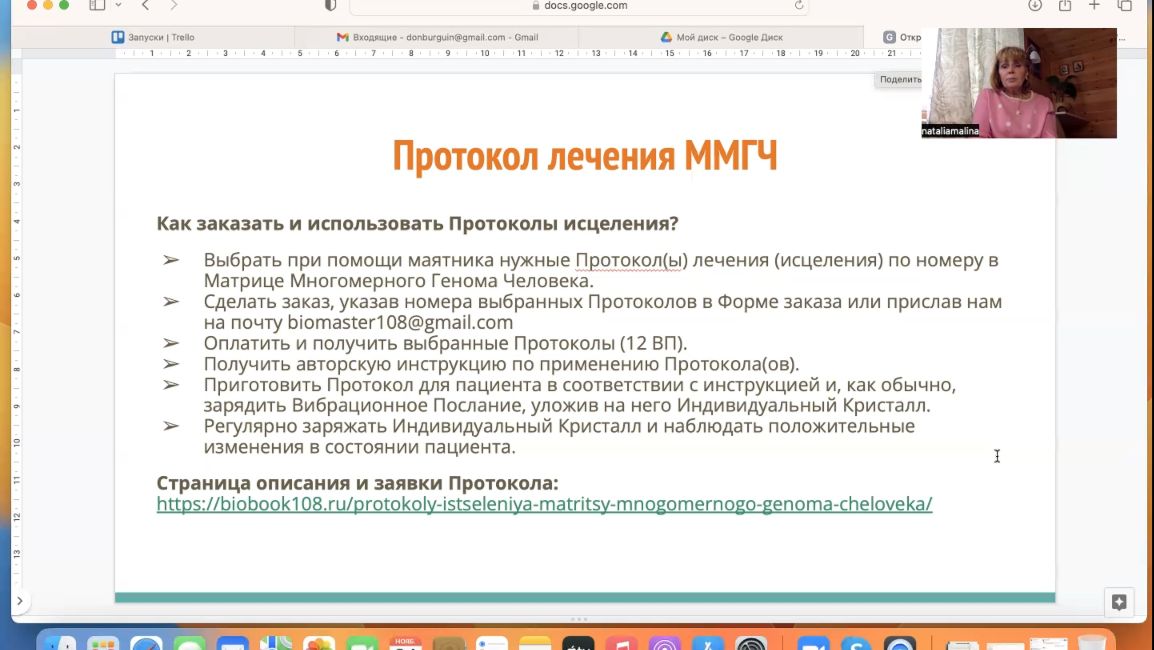1154x650 pixels.
Task: Click the heading Протокол лечения ММГЧ
Action: (584, 155)
